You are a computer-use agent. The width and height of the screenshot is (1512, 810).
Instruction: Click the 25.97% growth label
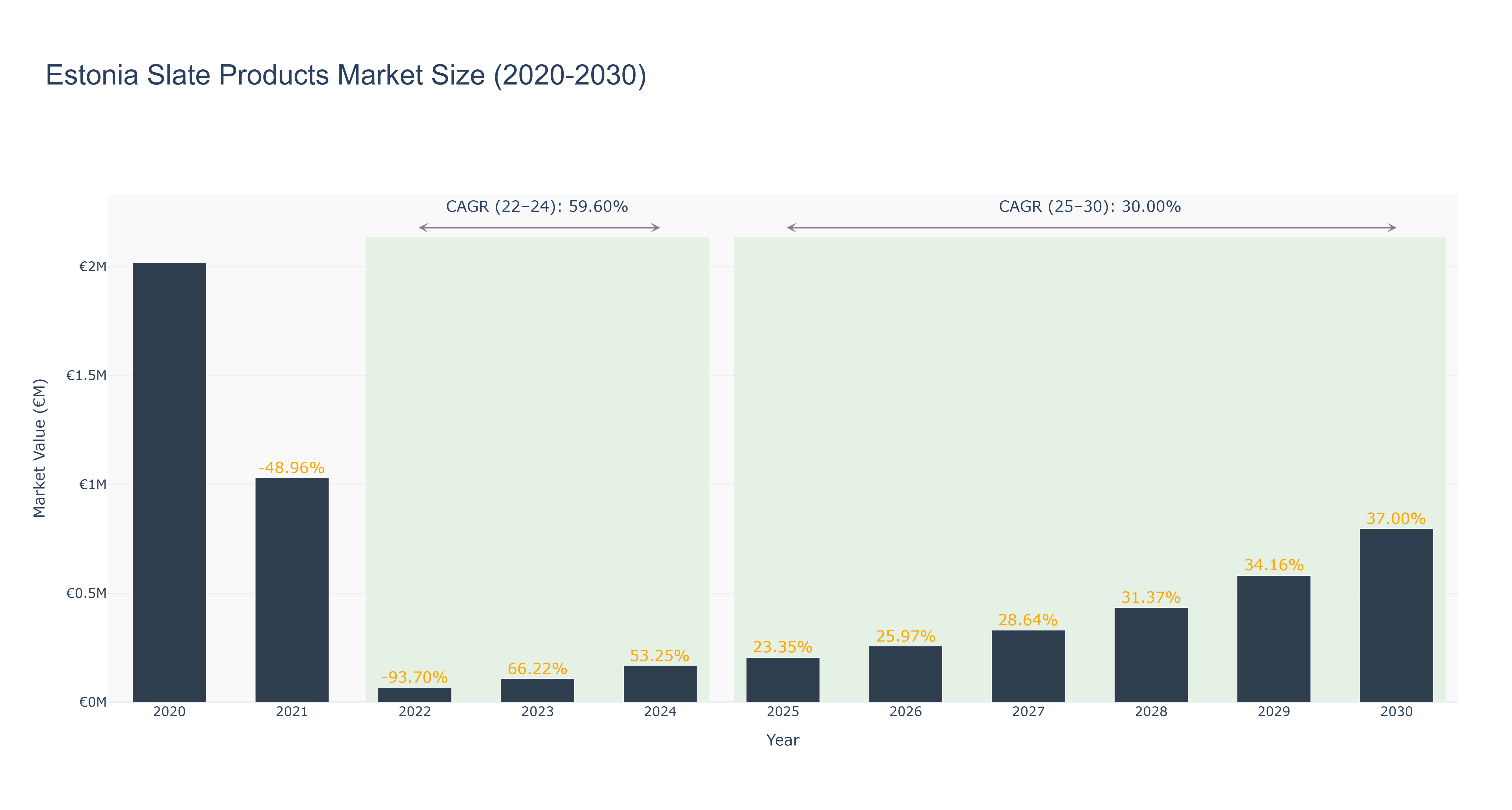[905, 636]
